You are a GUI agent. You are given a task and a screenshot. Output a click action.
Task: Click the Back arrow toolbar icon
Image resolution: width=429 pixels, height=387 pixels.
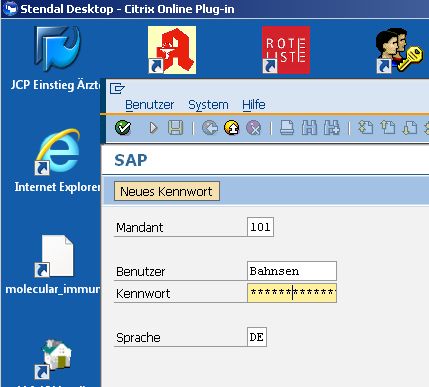click(x=210, y=128)
